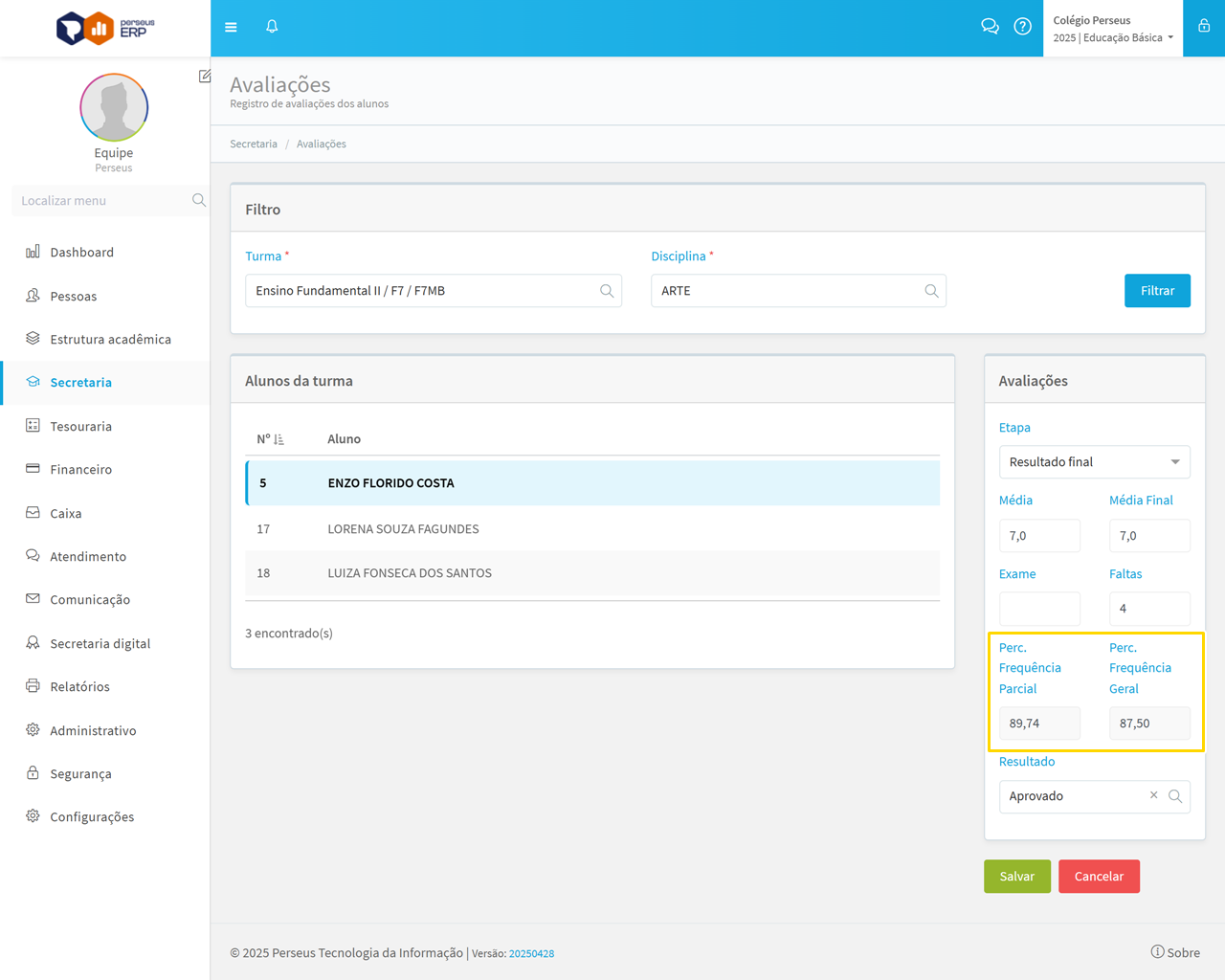Open the Colégio Perseus school selector
1225x980 pixels.
(1112, 29)
